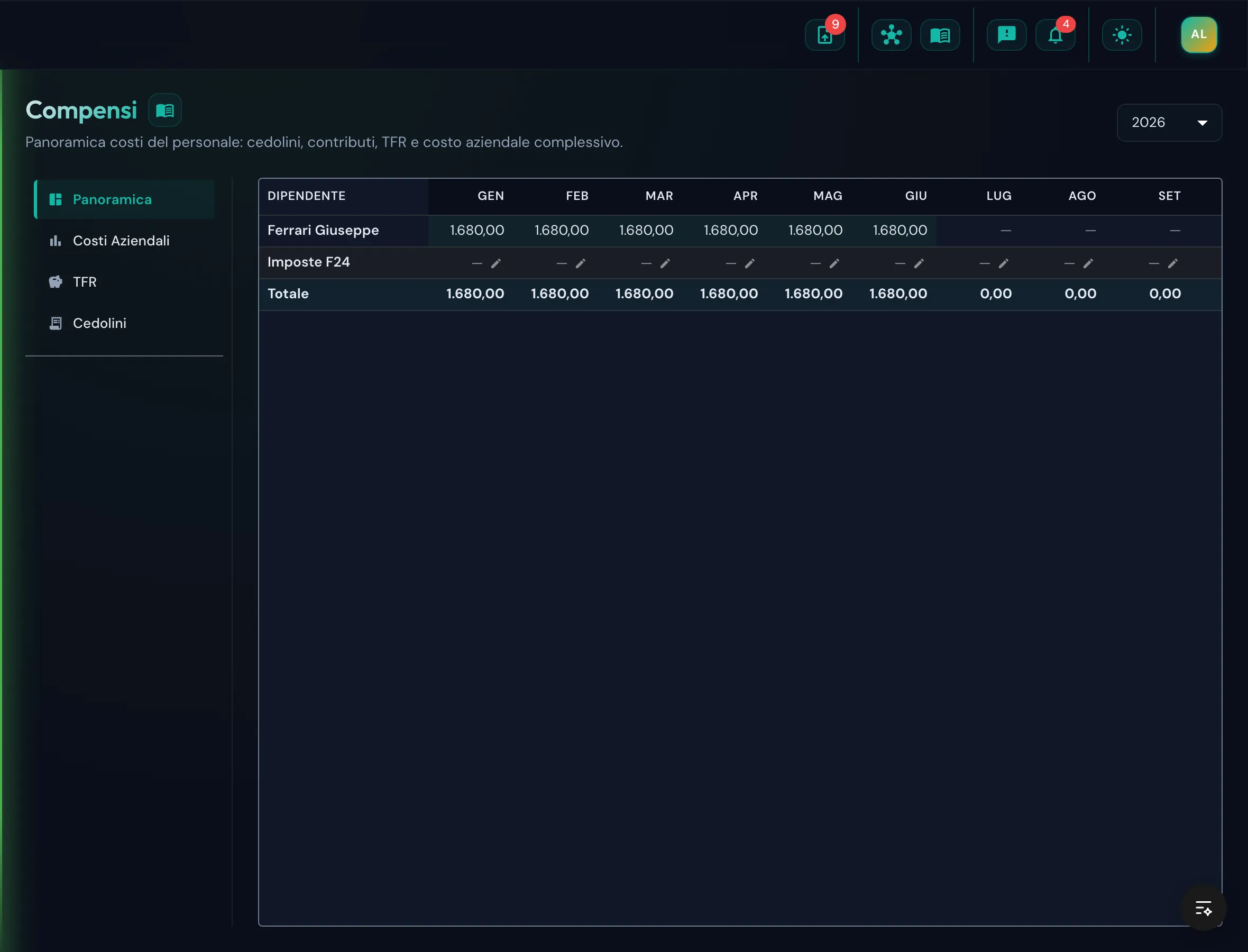The width and height of the screenshot is (1248, 952).
Task: Toggle light theme with sun icon
Action: pyautogui.click(x=1122, y=35)
